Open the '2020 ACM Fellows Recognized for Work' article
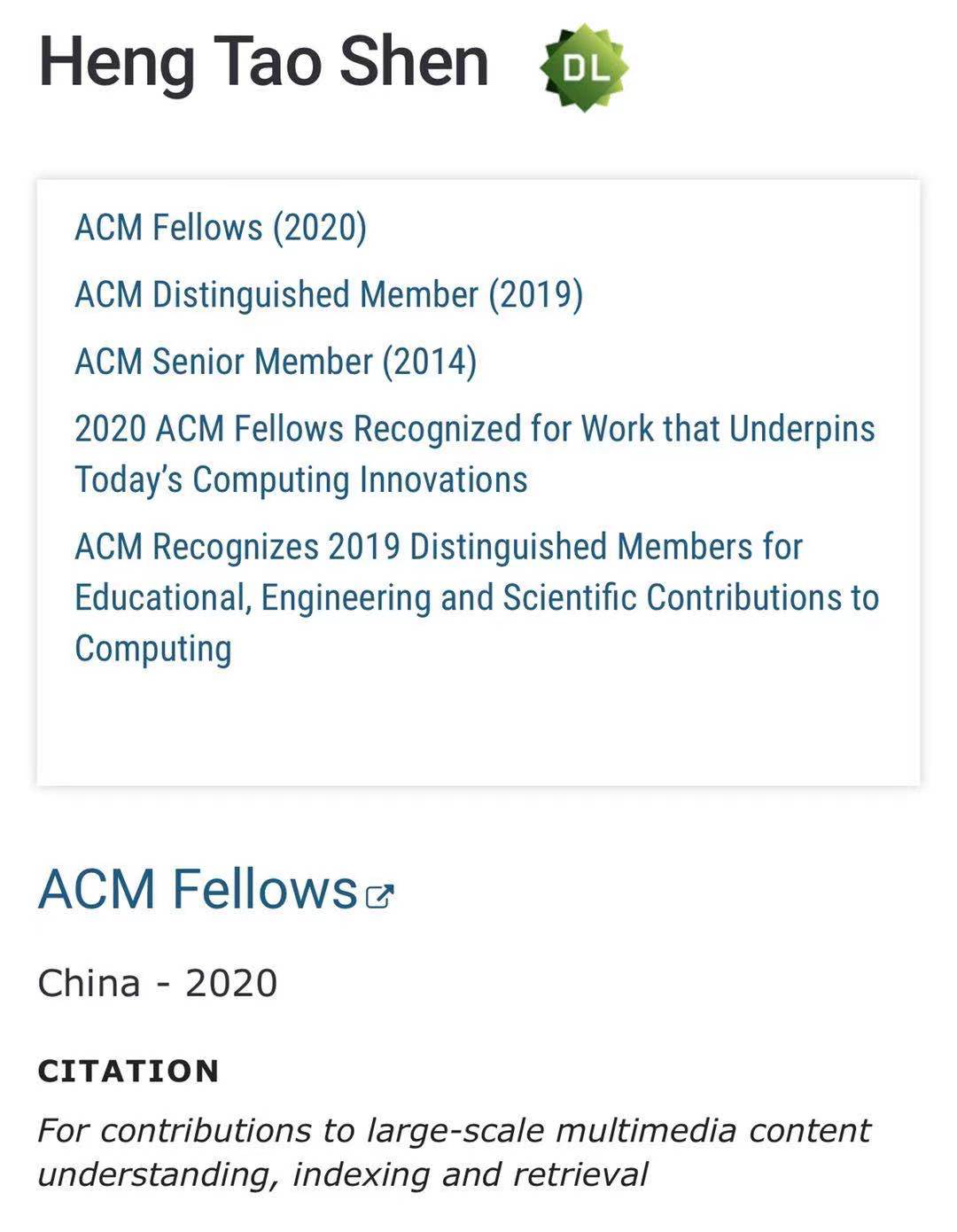The height and width of the screenshot is (1232, 957). pos(474,429)
